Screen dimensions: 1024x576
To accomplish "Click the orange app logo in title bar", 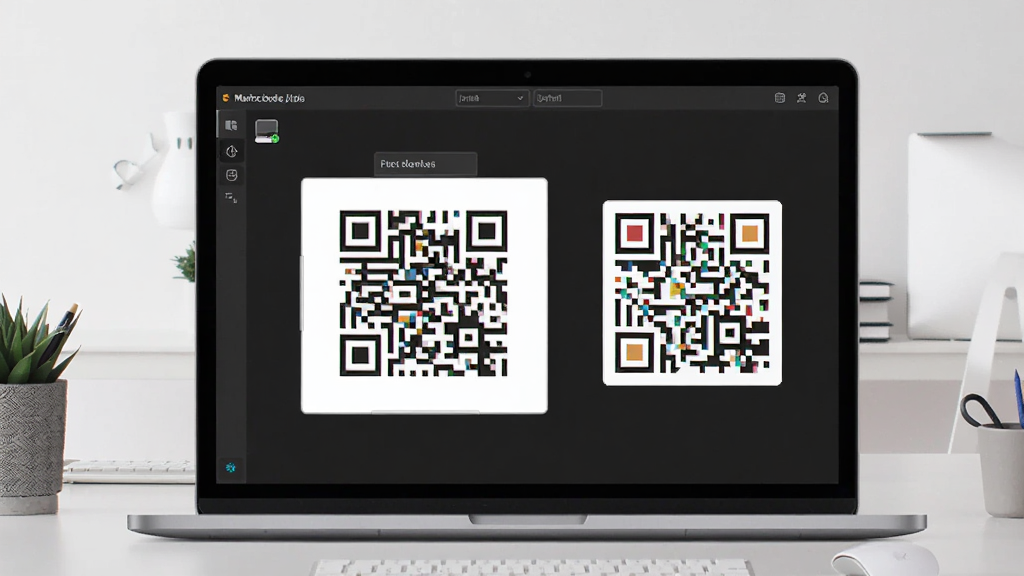I will click(x=226, y=98).
